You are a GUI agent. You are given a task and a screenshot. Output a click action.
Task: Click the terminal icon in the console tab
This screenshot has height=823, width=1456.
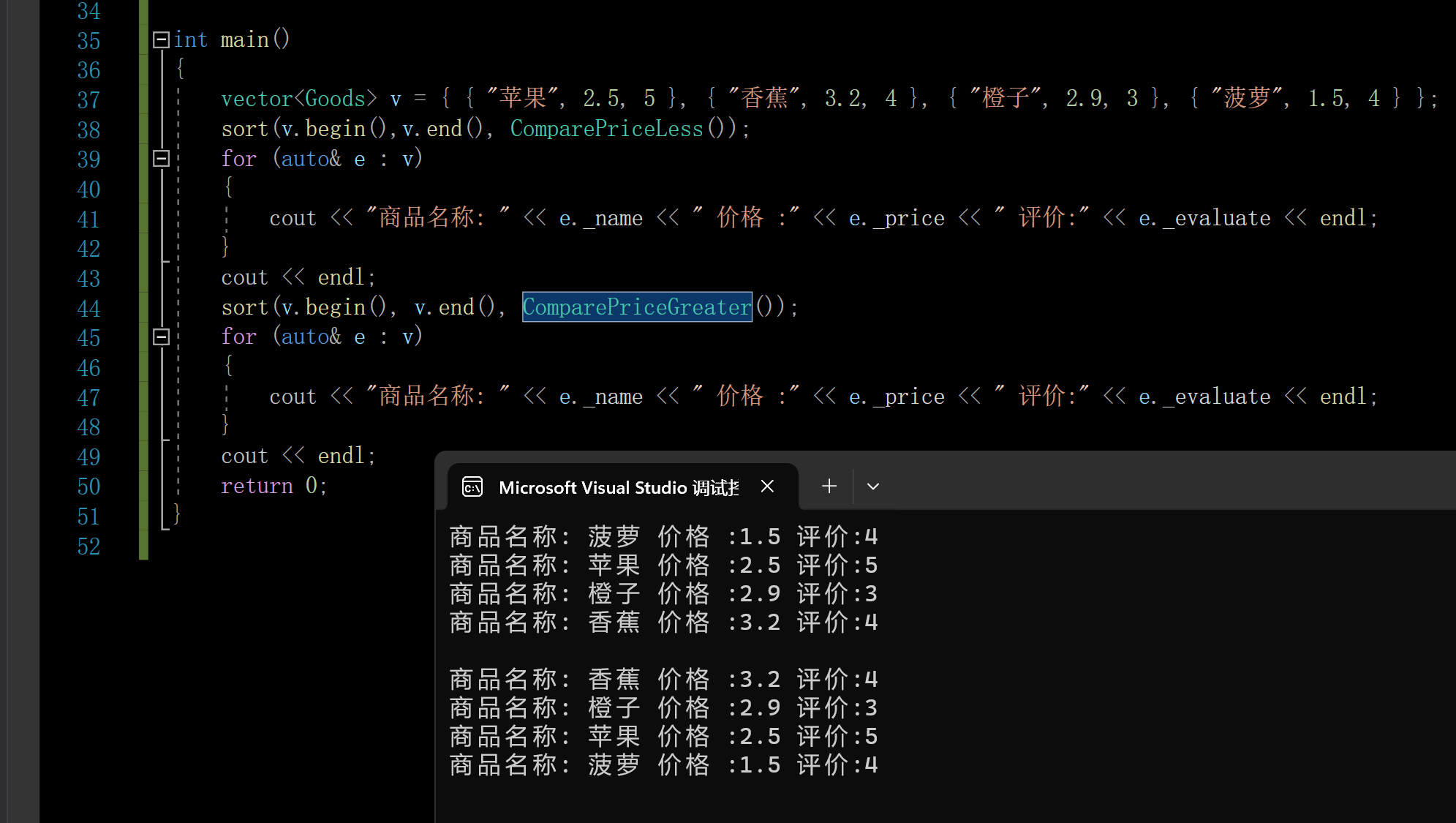click(472, 487)
